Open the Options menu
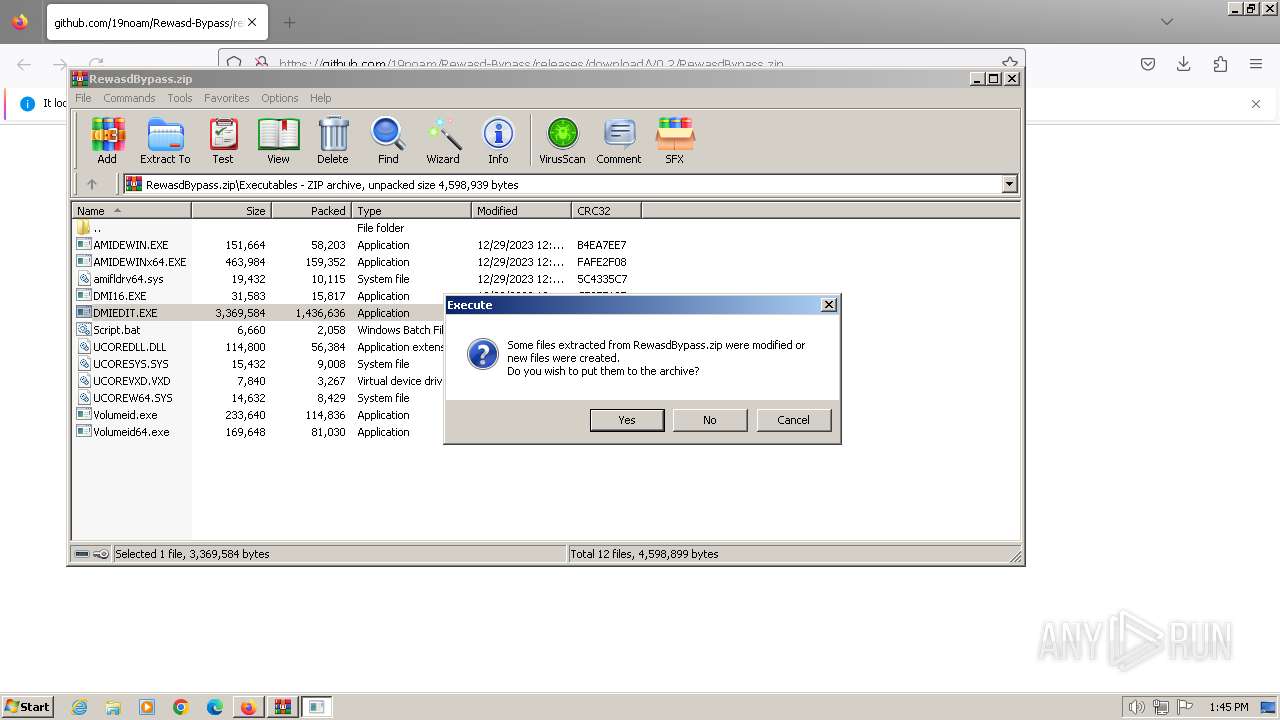This screenshot has width=1280, height=720. (280, 98)
